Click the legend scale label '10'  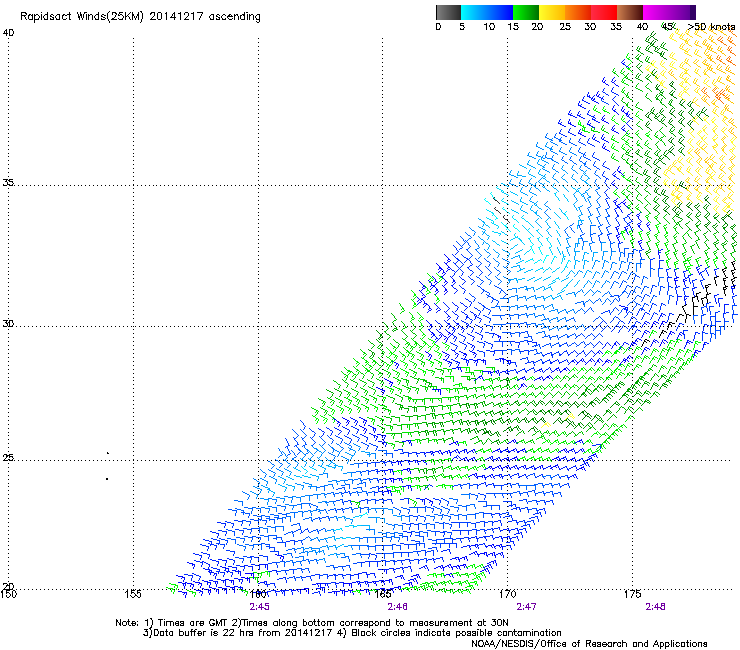tap(489, 27)
